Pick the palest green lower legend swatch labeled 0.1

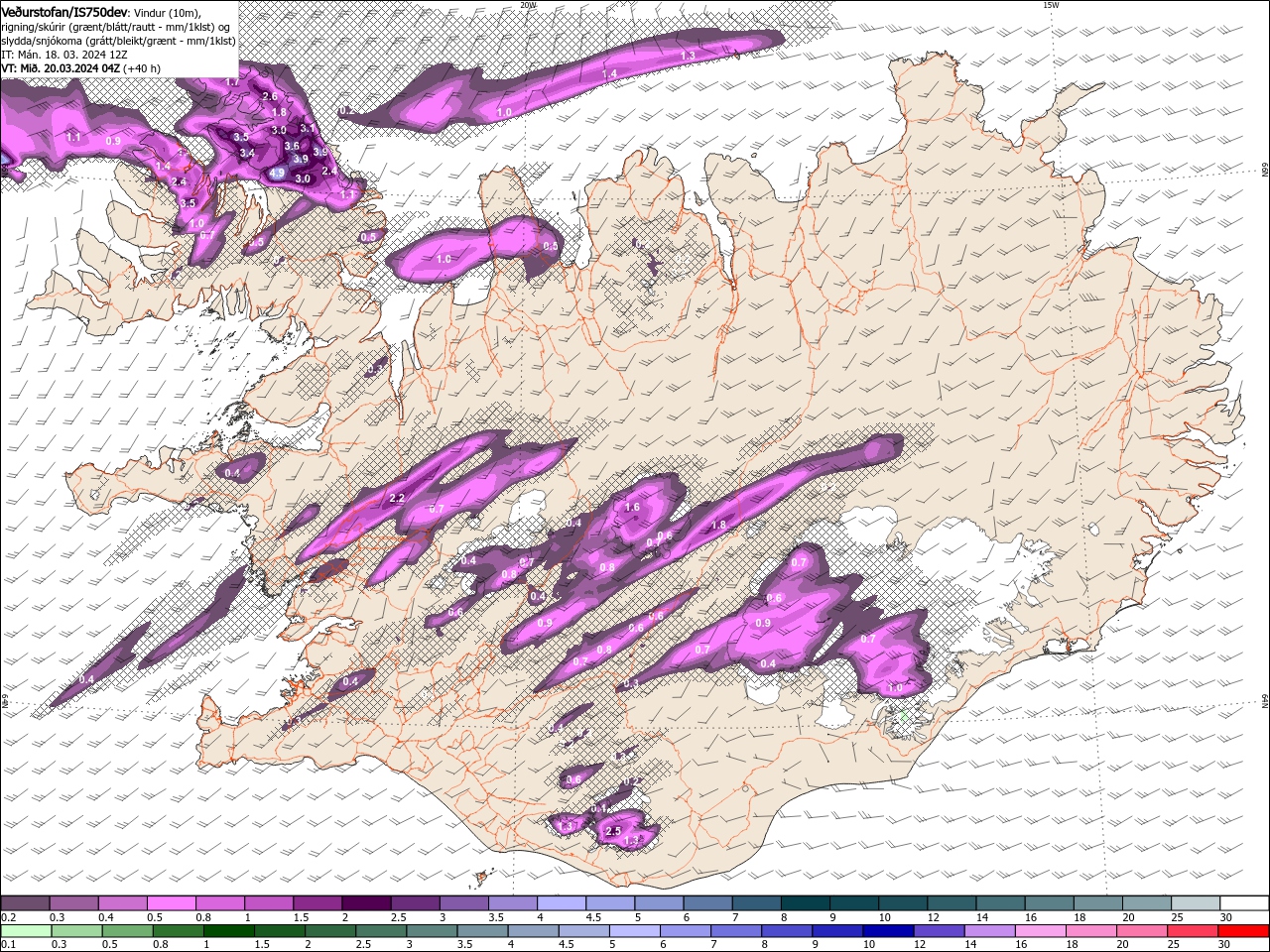26,931
